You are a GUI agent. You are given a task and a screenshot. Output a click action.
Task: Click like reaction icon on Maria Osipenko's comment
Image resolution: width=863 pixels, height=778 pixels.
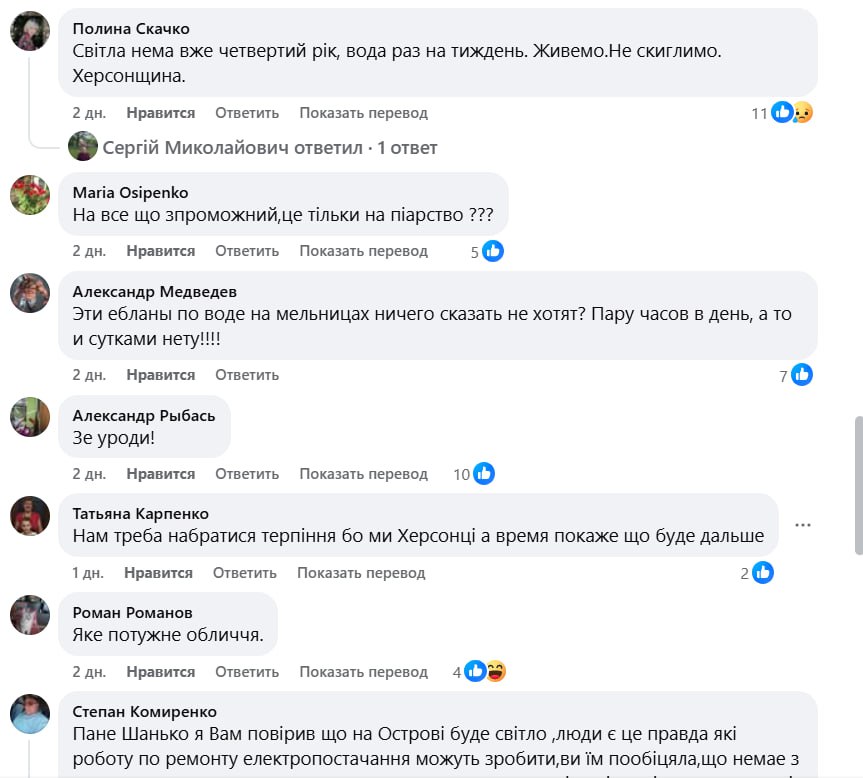tap(492, 251)
